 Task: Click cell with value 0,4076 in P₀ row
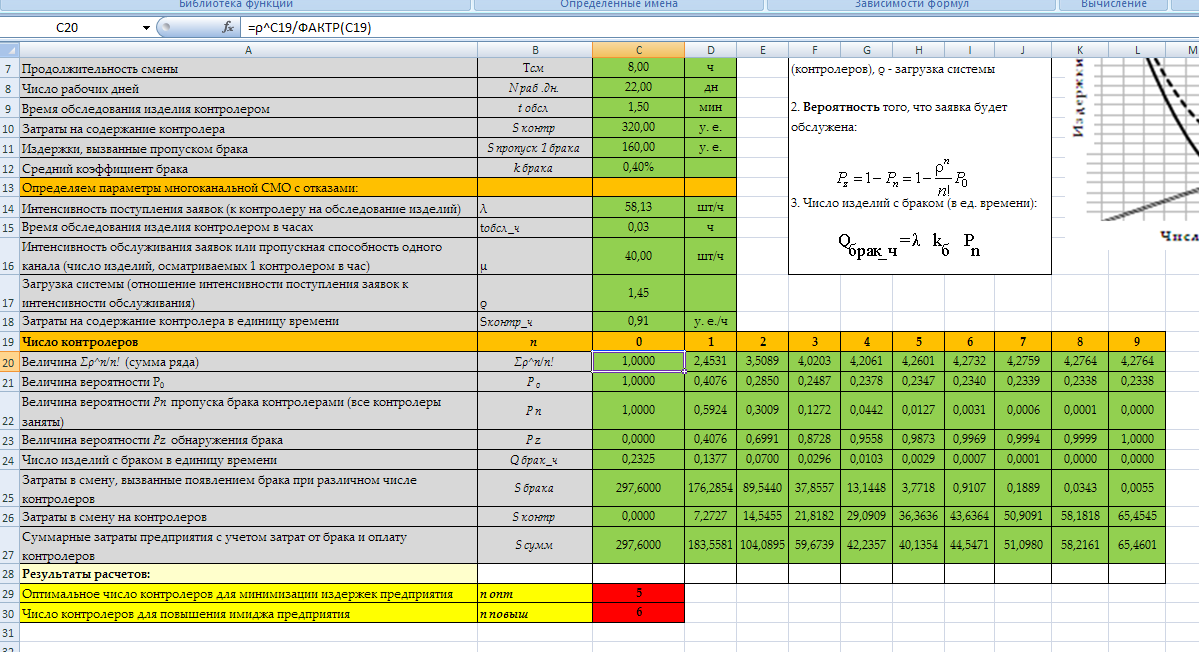tap(710, 381)
